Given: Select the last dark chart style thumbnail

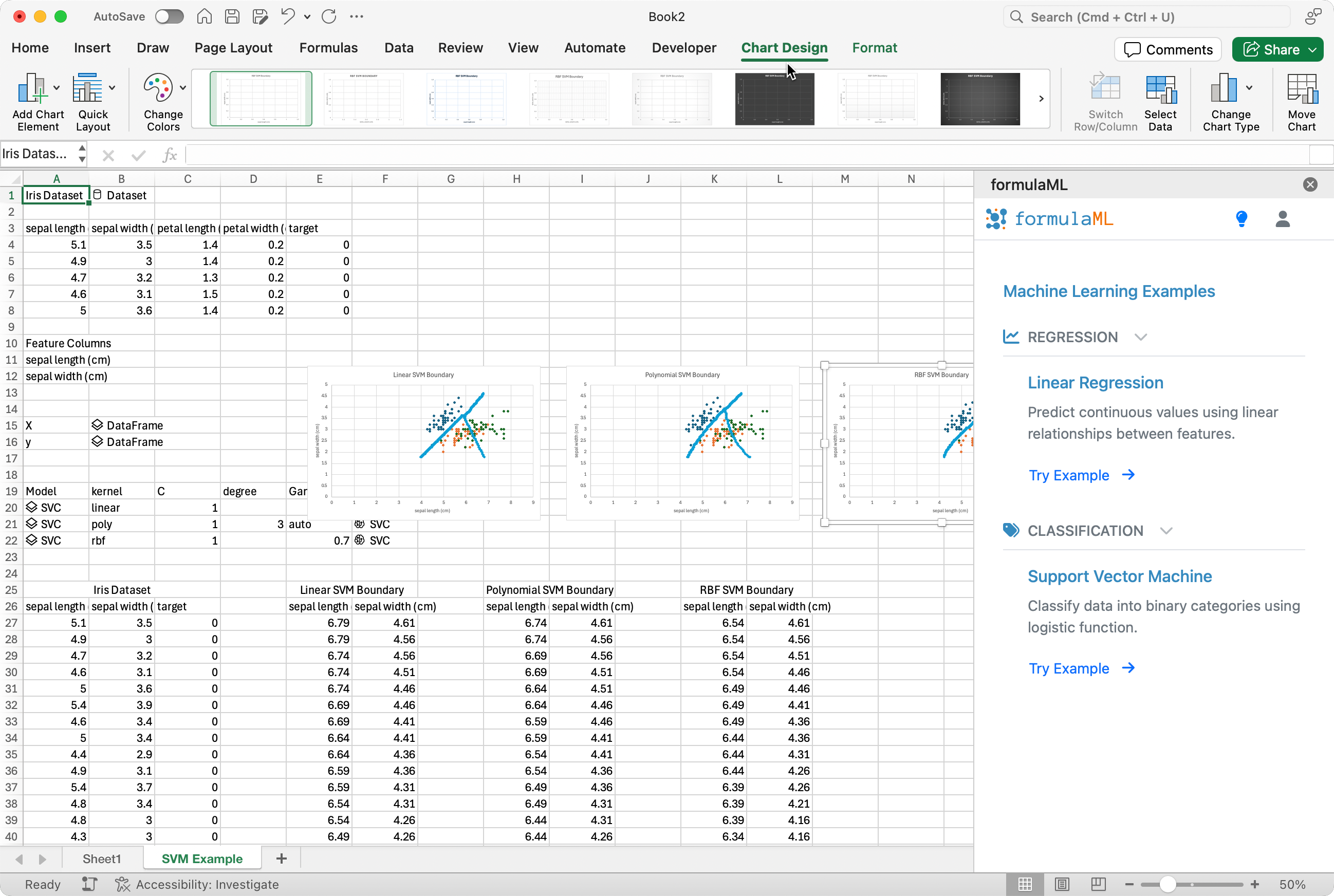Looking at the screenshot, I should coord(979,98).
